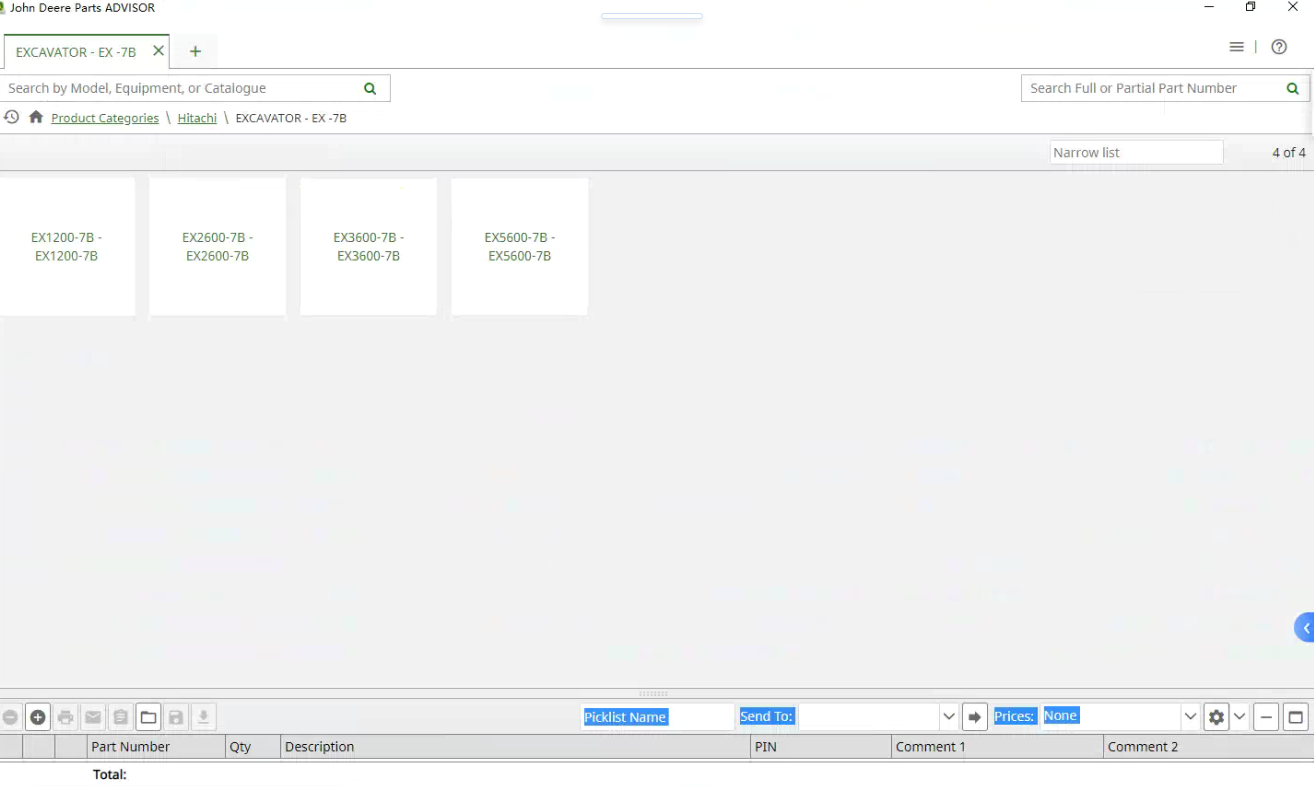Open the help question mark icon

coord(1279,47)
